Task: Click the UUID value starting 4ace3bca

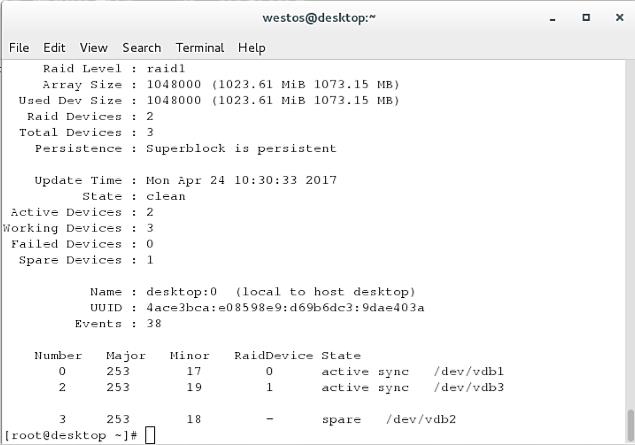Action: (285, 308)
